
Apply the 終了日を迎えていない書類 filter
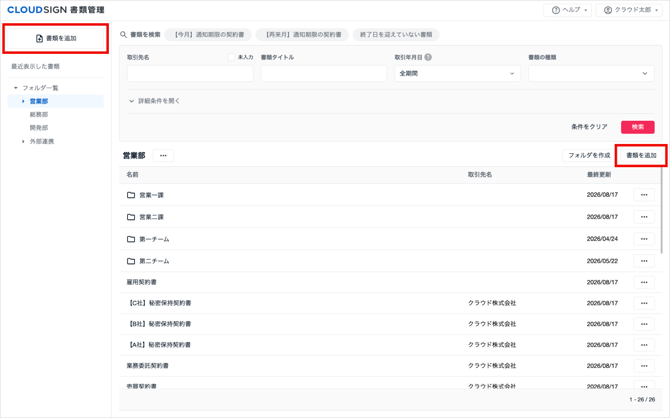pyautogui.click(x=396, y=35)
